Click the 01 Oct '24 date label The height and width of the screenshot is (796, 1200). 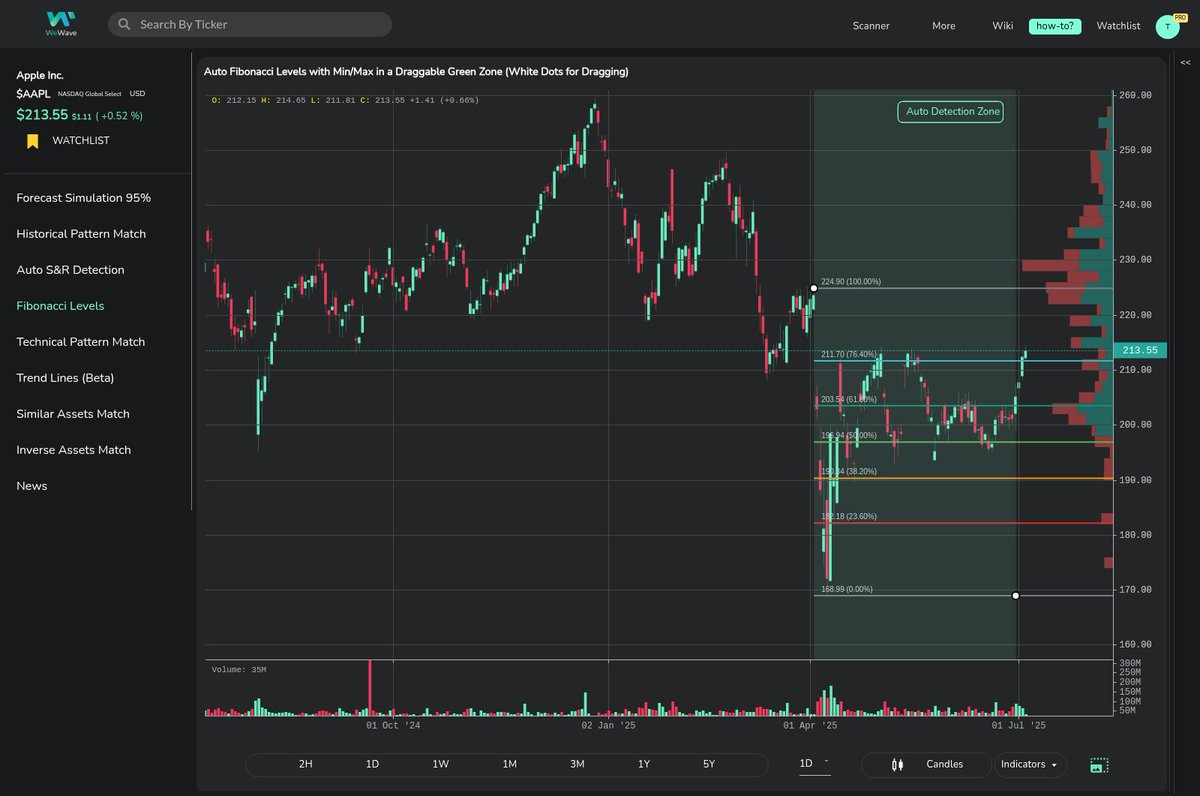[392, 726]
